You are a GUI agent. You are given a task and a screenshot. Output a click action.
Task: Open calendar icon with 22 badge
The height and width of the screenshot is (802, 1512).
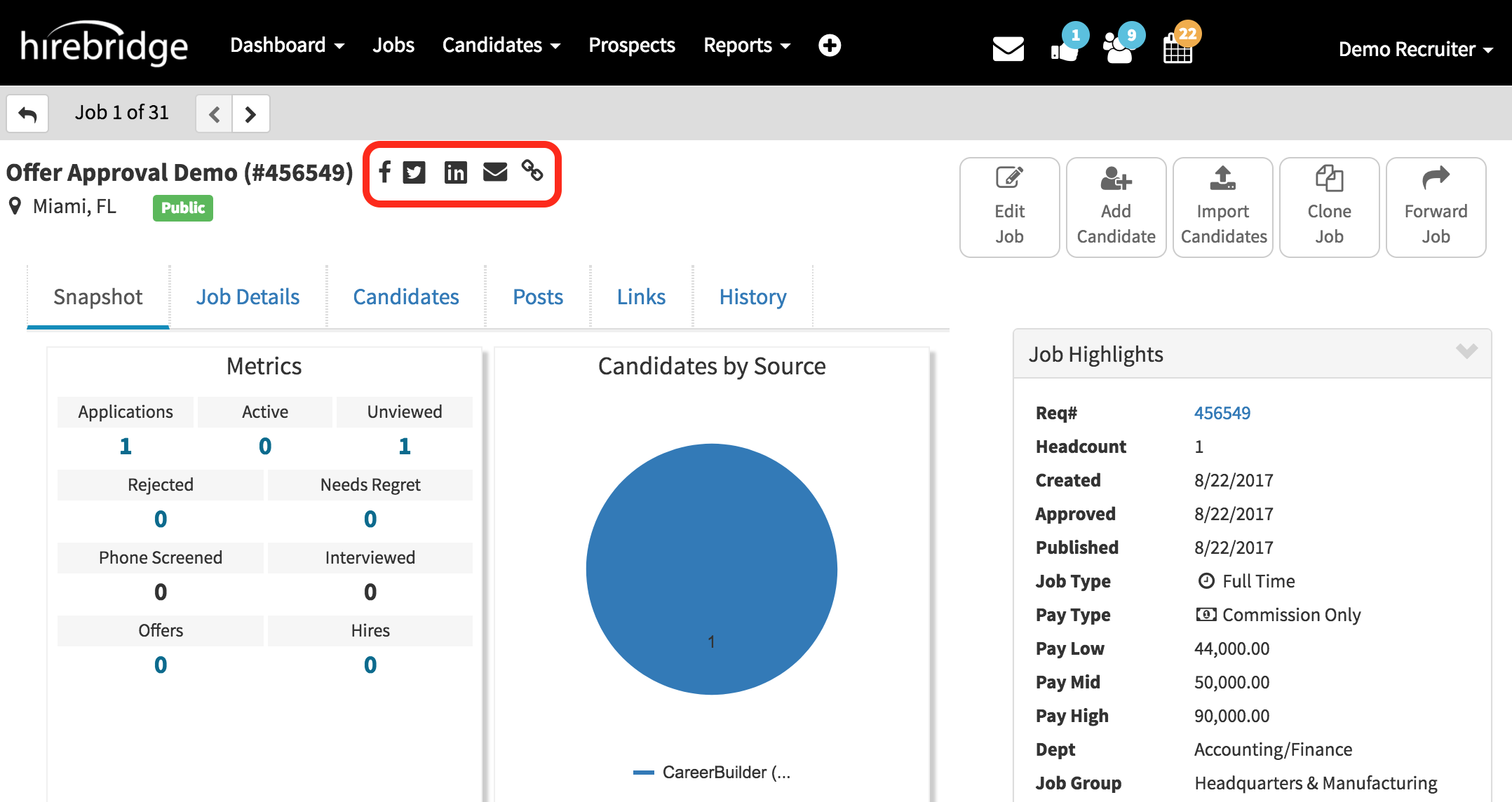tap(1177, 48)
